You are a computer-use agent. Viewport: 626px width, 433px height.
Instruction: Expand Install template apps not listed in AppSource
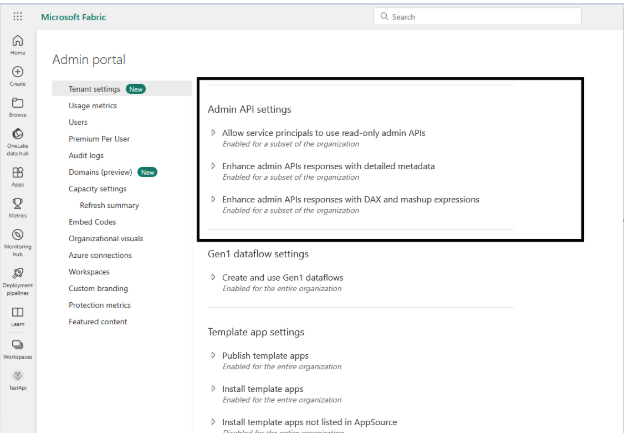213,421
